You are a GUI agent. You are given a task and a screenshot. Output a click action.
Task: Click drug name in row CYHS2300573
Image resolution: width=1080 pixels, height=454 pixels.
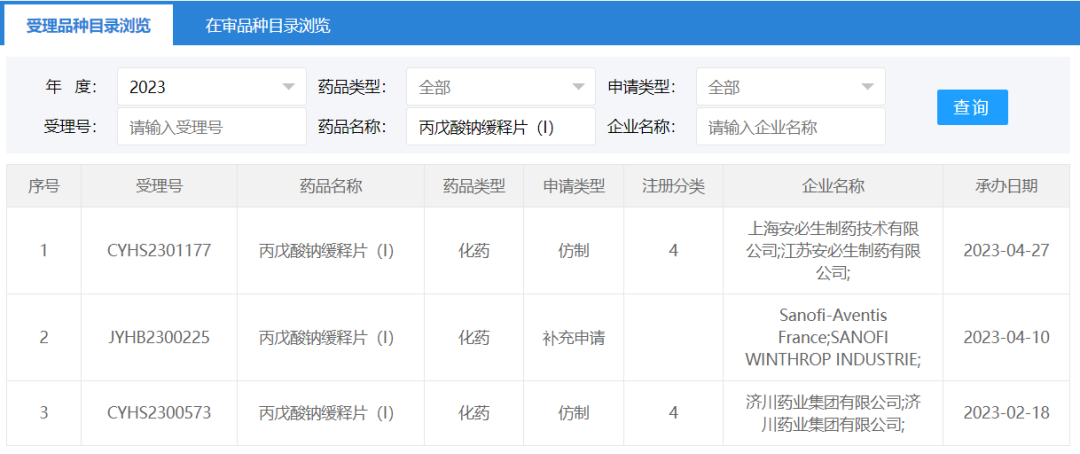coord(326,413)
